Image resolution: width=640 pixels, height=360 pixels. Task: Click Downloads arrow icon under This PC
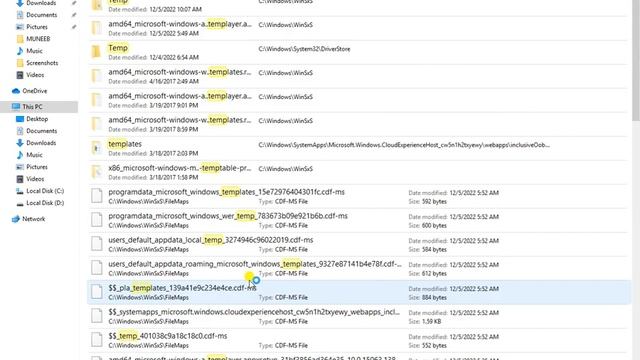coord(20,143)
